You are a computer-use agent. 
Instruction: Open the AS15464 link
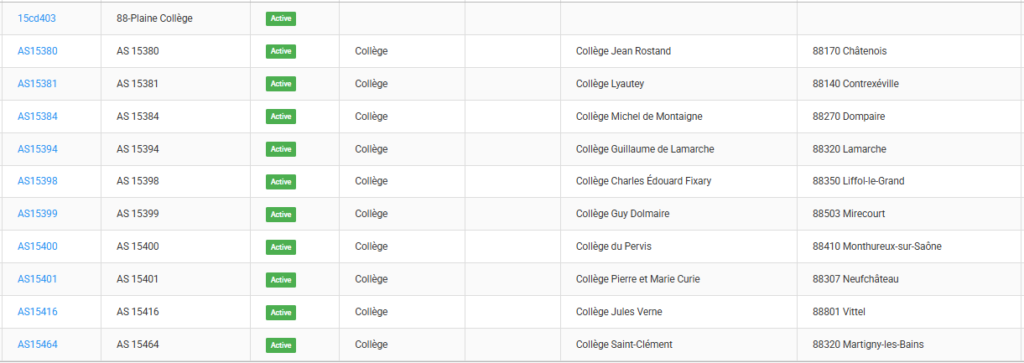[37, 344]
